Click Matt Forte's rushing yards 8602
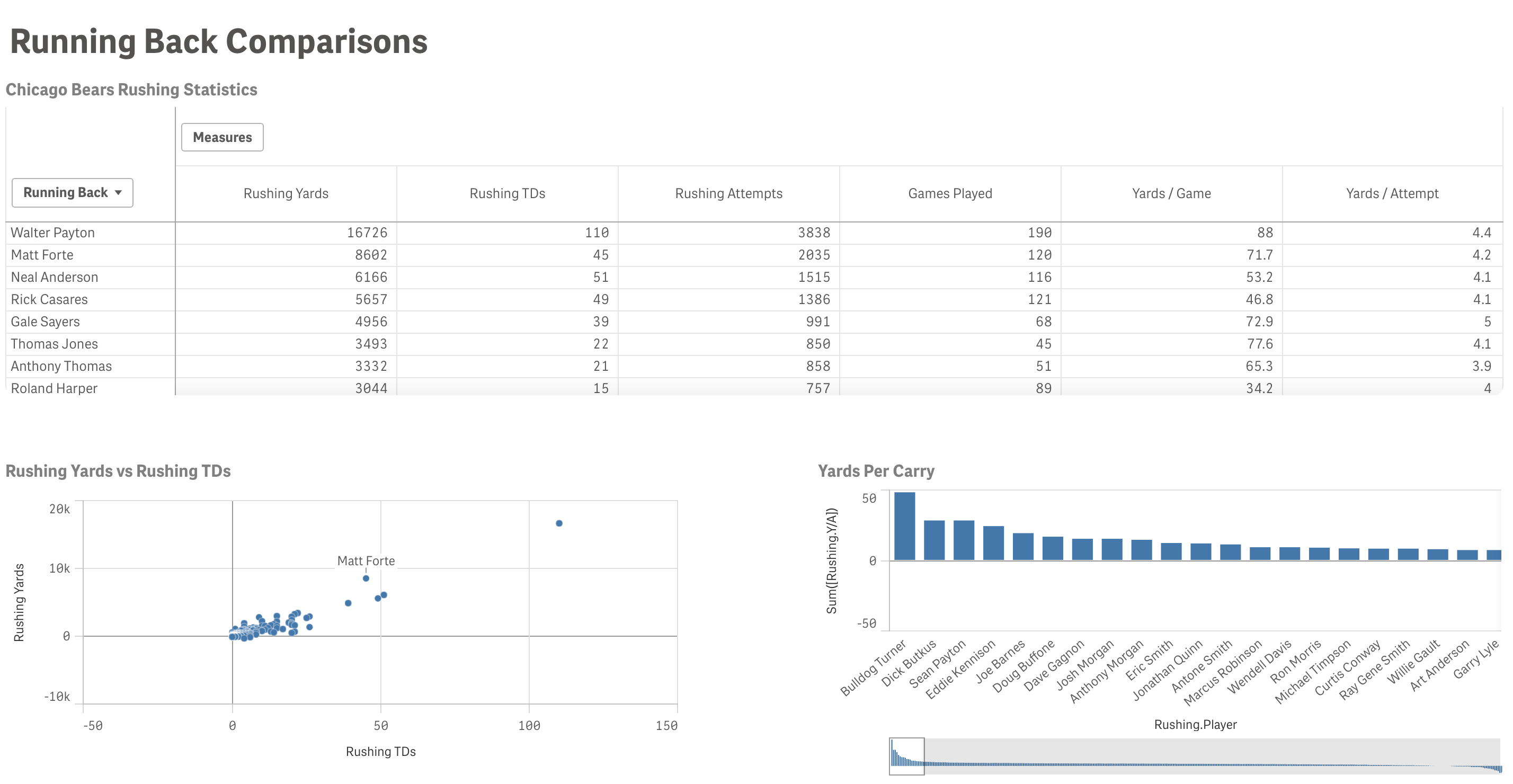1513x784 pixels. tap(371, 255)
